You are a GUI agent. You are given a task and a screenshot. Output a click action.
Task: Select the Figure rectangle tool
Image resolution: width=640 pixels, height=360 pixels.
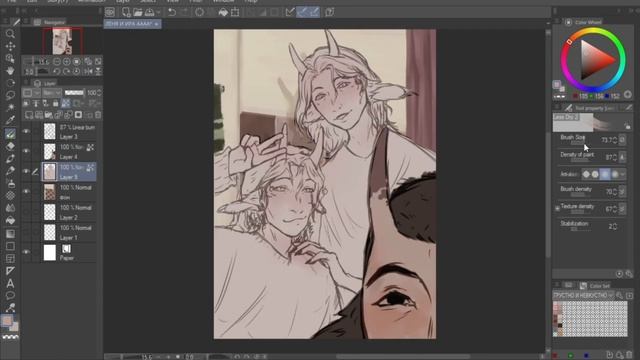(10, 246)
